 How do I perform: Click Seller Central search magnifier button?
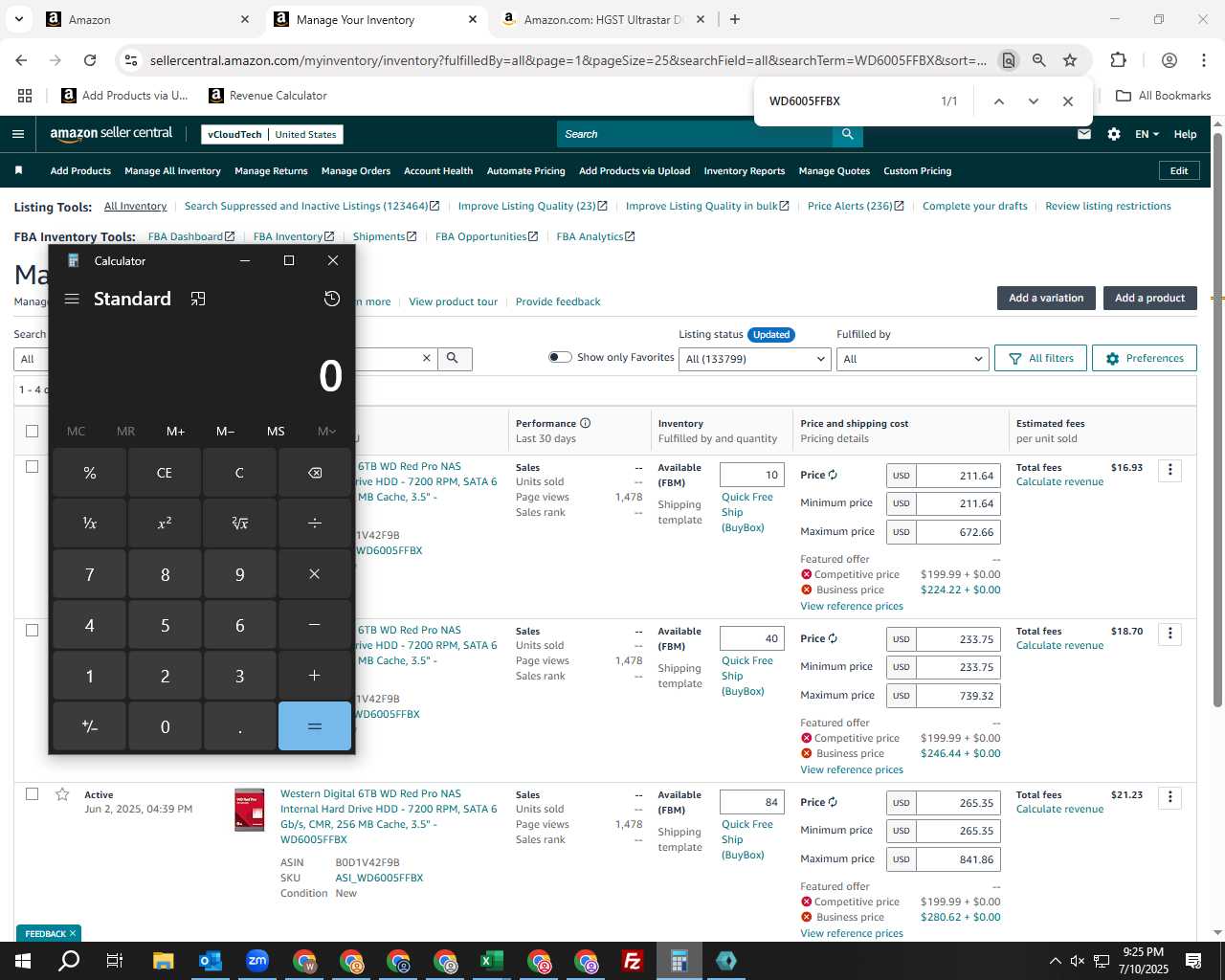[x=847, y=134]
